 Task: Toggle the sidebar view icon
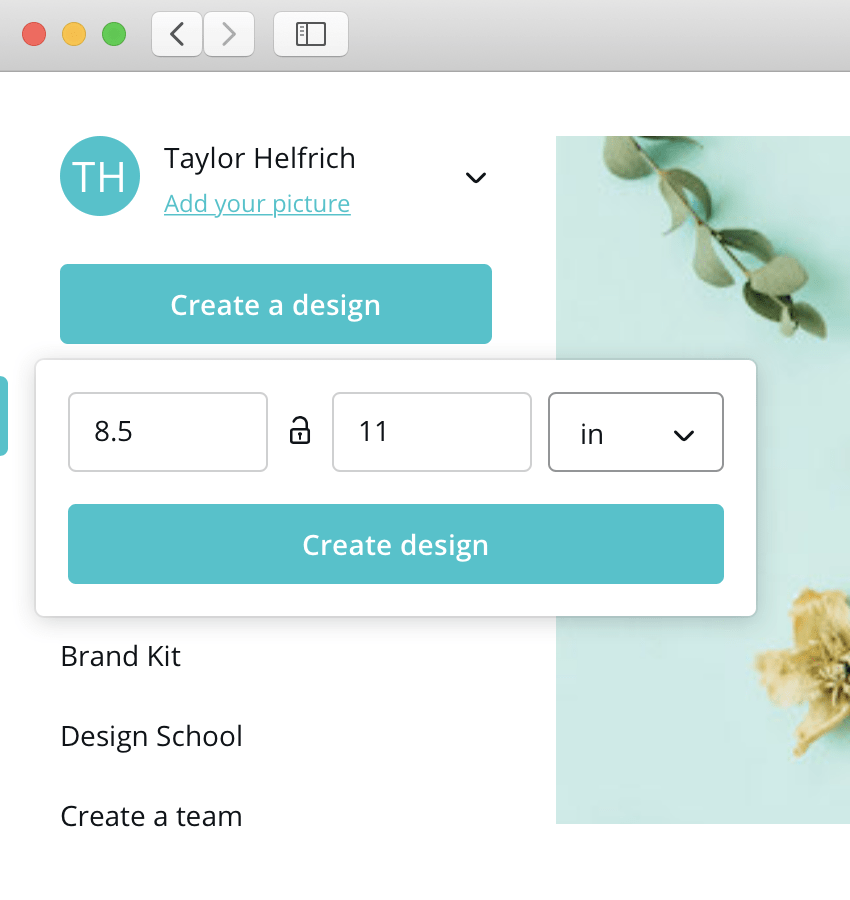pyautogui.click(x=310, y=33)
